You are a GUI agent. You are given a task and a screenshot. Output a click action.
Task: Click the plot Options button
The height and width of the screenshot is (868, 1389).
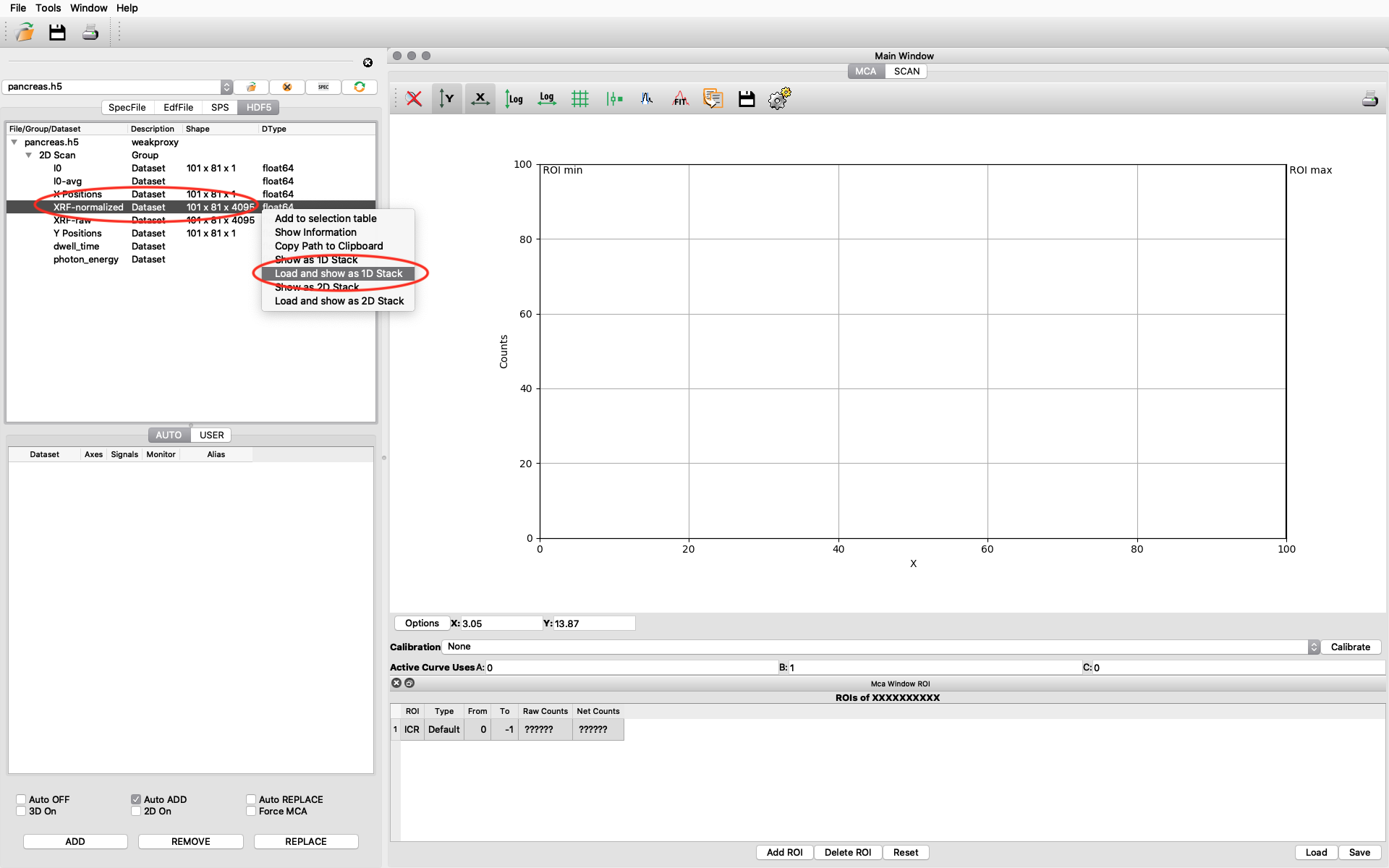click(x=422, y=624)
